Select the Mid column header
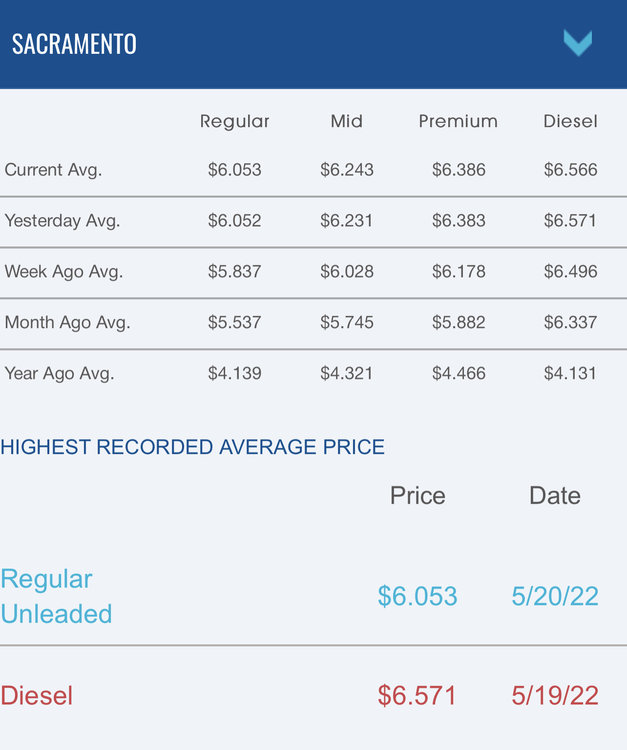This screenshot has width=627, height=750. (346, 121)
